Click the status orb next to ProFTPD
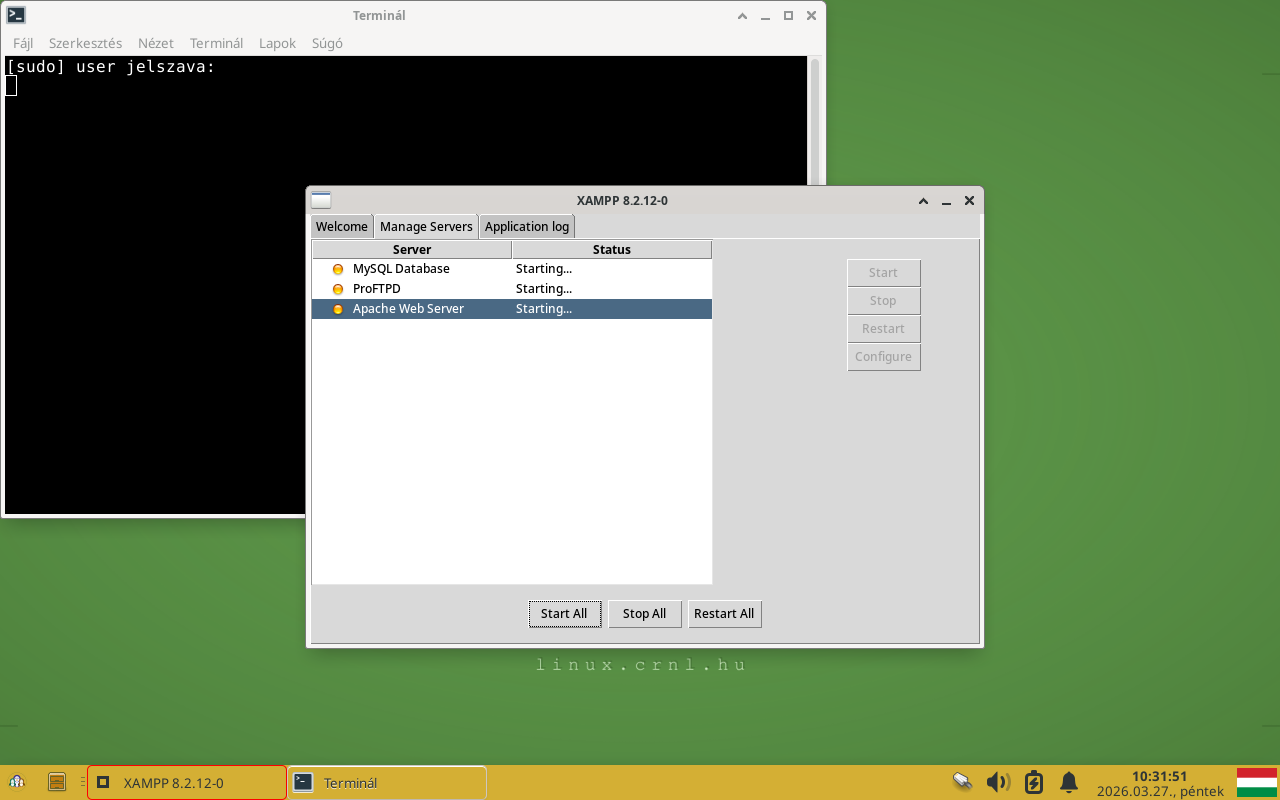Viewport: 1280px width, 800px height. point(337,288)
